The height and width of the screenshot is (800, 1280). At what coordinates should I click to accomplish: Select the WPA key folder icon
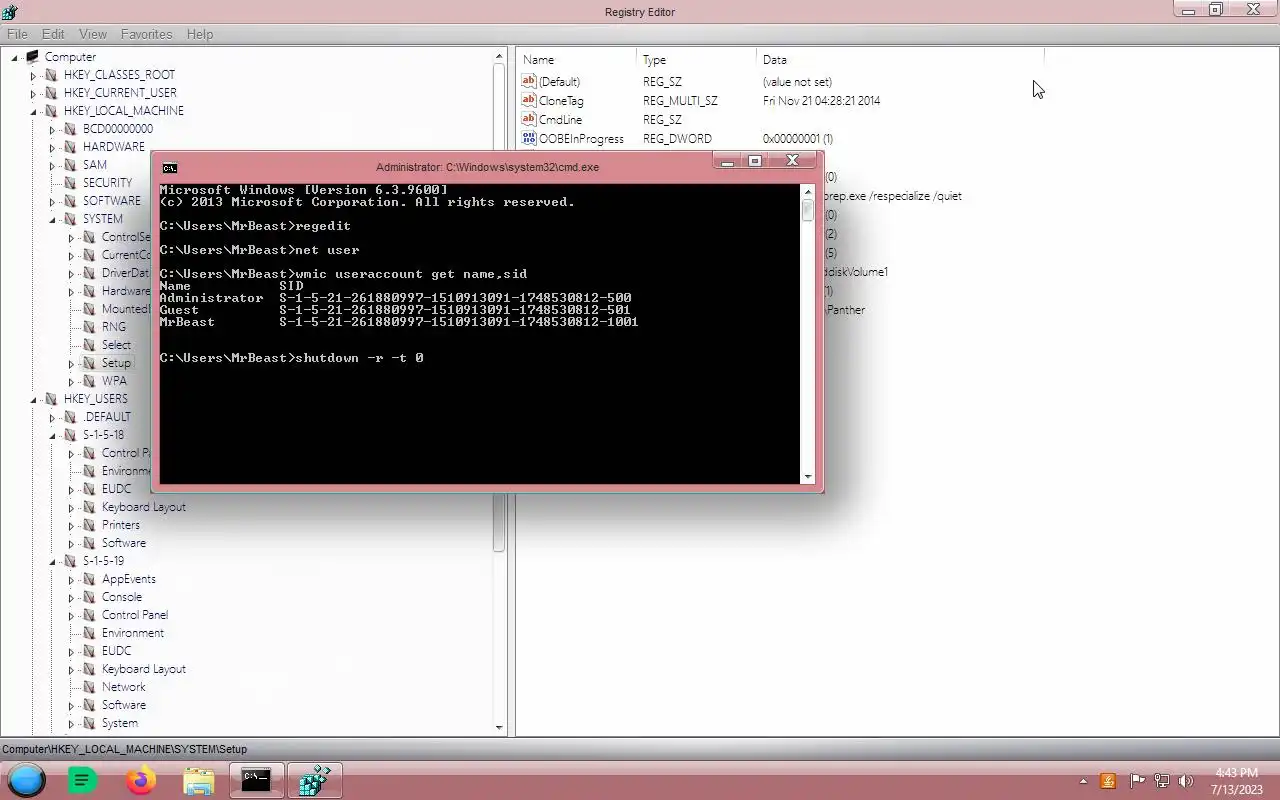[x=89, y=381]
